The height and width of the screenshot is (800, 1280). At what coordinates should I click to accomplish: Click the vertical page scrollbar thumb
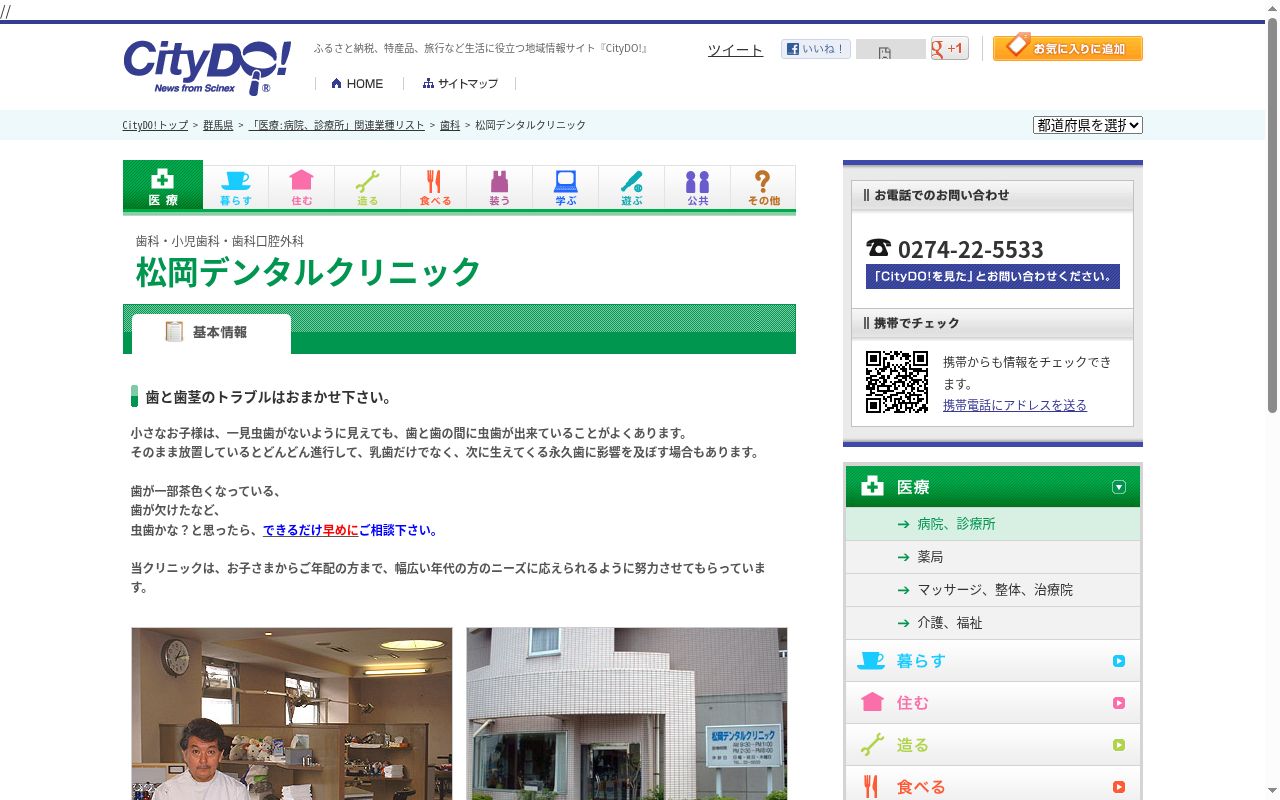pyautogui.click(x=1272, y=215)
